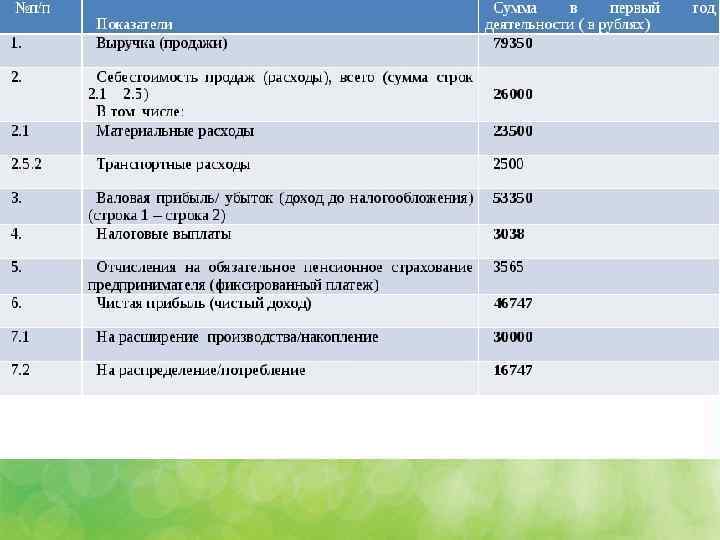Select the value 3038

[508, 234]
